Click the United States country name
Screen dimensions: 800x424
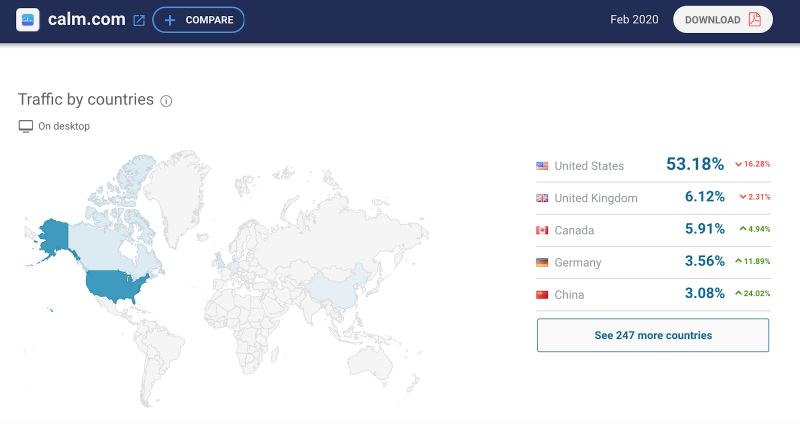pyautogui.click(x=589, y=166)
